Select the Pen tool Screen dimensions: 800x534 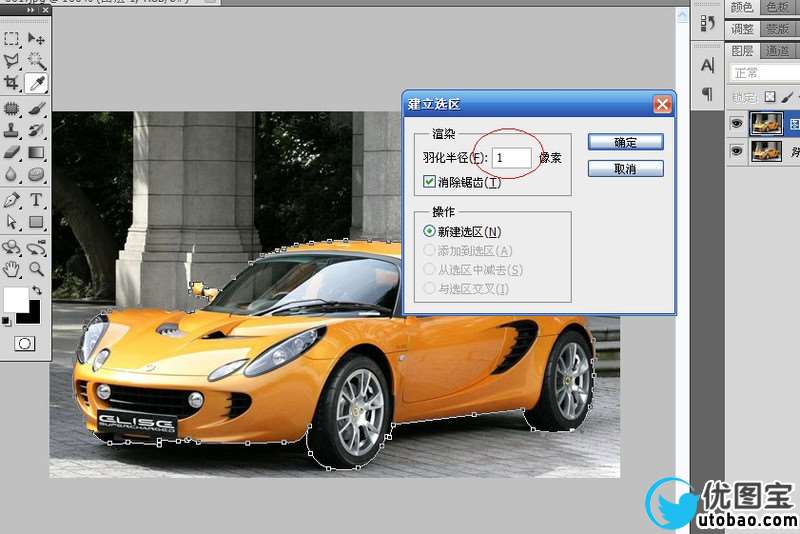tap(12, 200)
